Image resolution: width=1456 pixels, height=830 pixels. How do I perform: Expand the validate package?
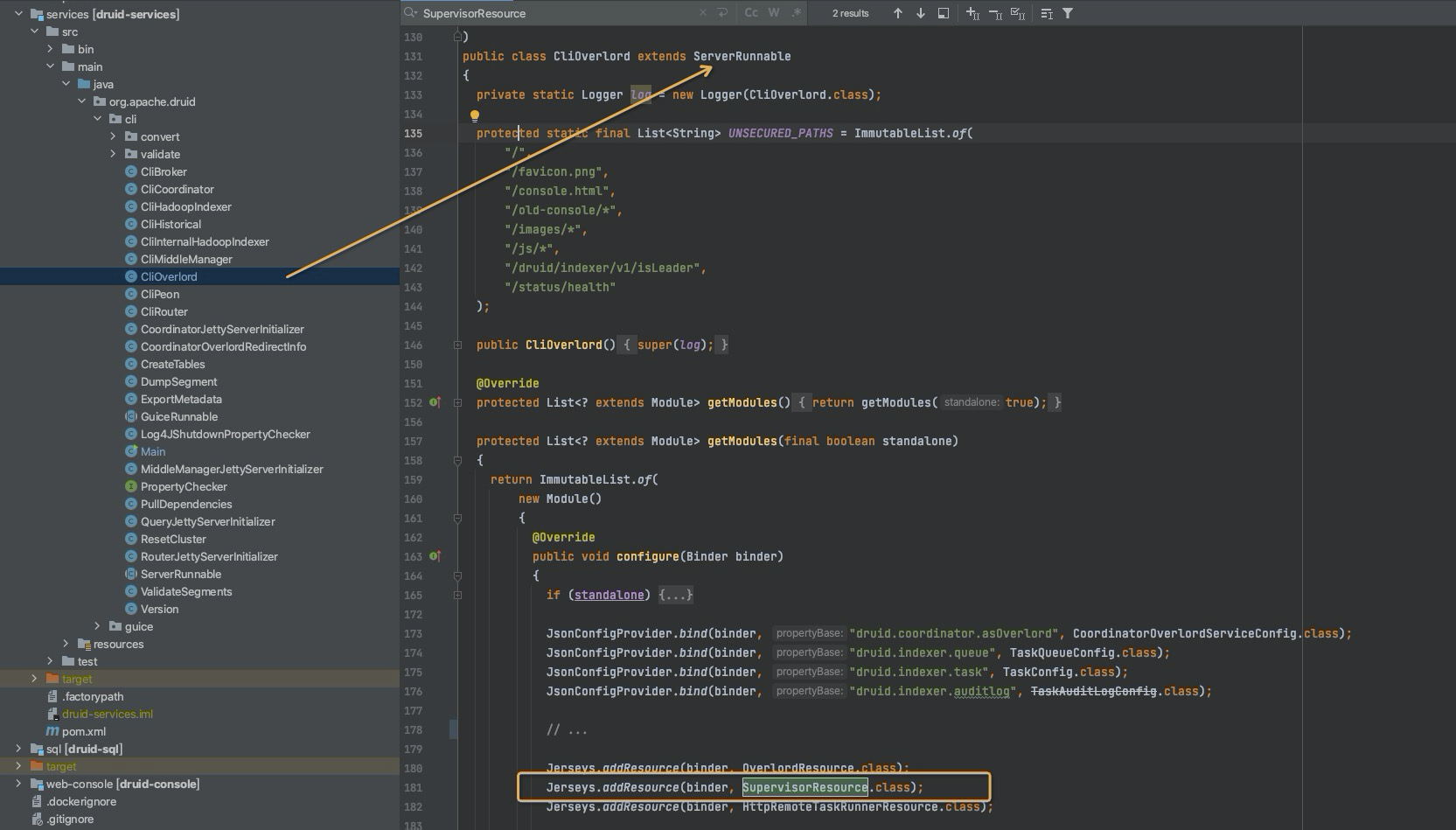click(113, 154)
